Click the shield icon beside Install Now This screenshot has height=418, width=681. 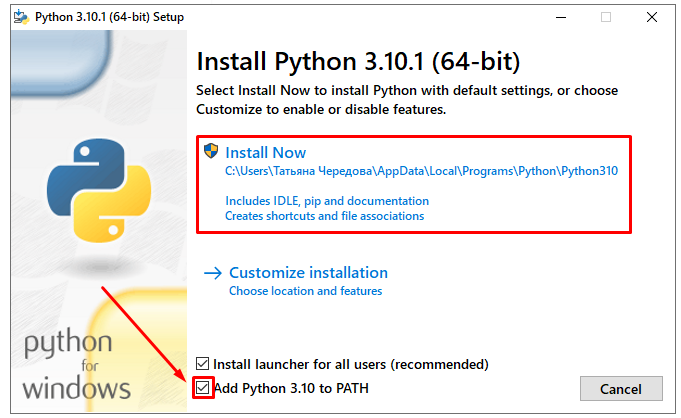(x=211, y=152)
